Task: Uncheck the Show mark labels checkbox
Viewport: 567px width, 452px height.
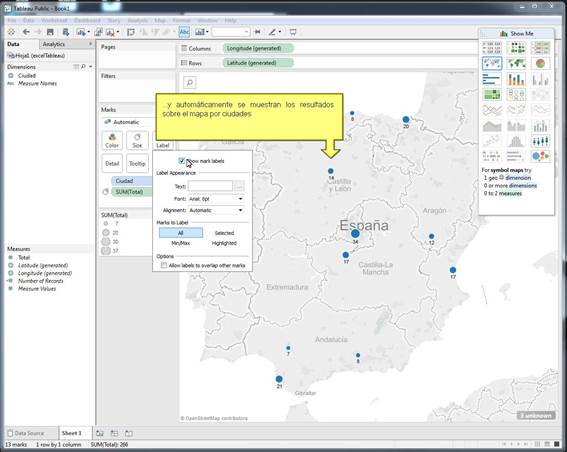Action: [x=182, y=161]
